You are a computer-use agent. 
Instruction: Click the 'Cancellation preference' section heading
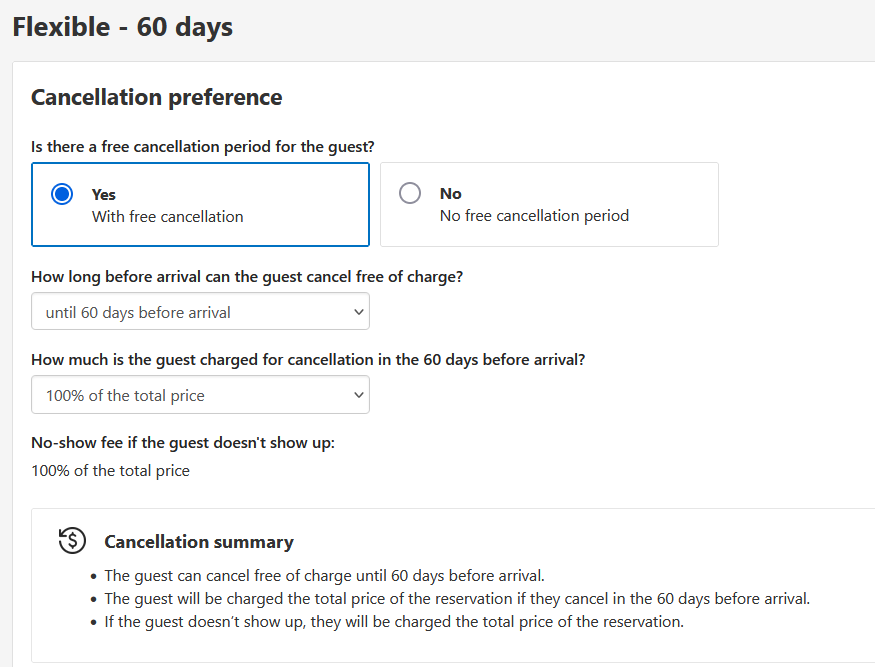(x=156, y=97)
